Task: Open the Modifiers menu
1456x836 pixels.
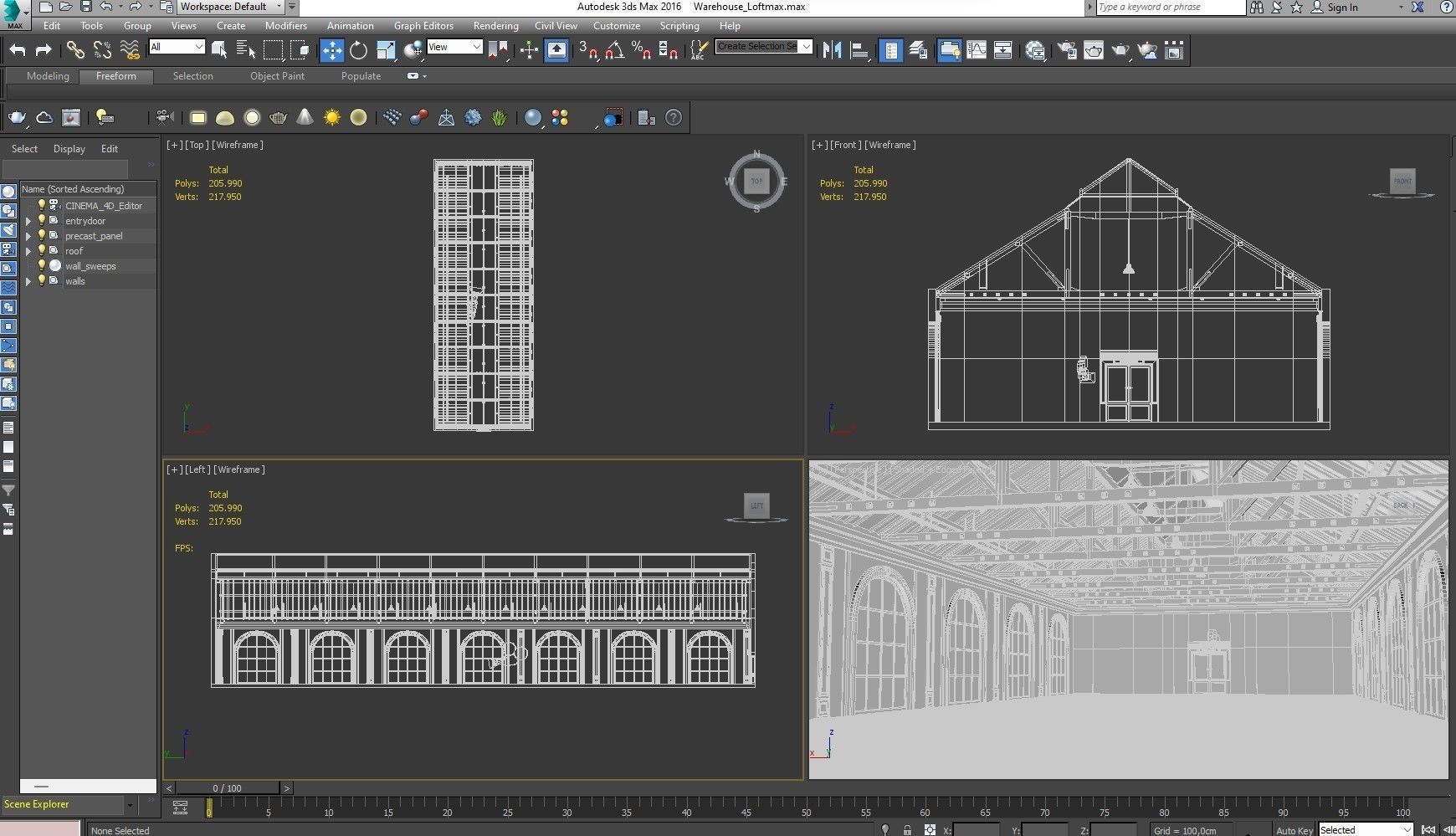Action: click(286, 26)
